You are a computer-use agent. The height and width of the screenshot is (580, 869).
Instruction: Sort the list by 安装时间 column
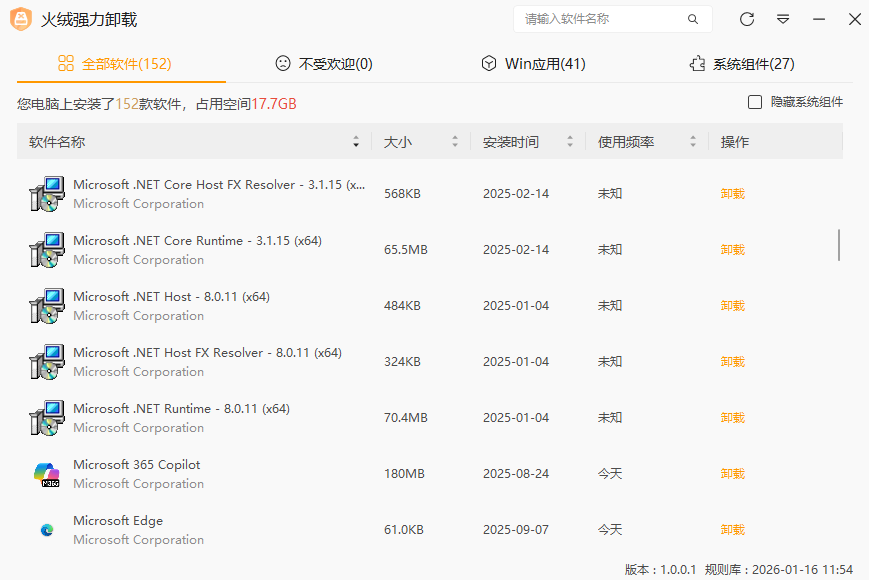[x=570, y=142]
